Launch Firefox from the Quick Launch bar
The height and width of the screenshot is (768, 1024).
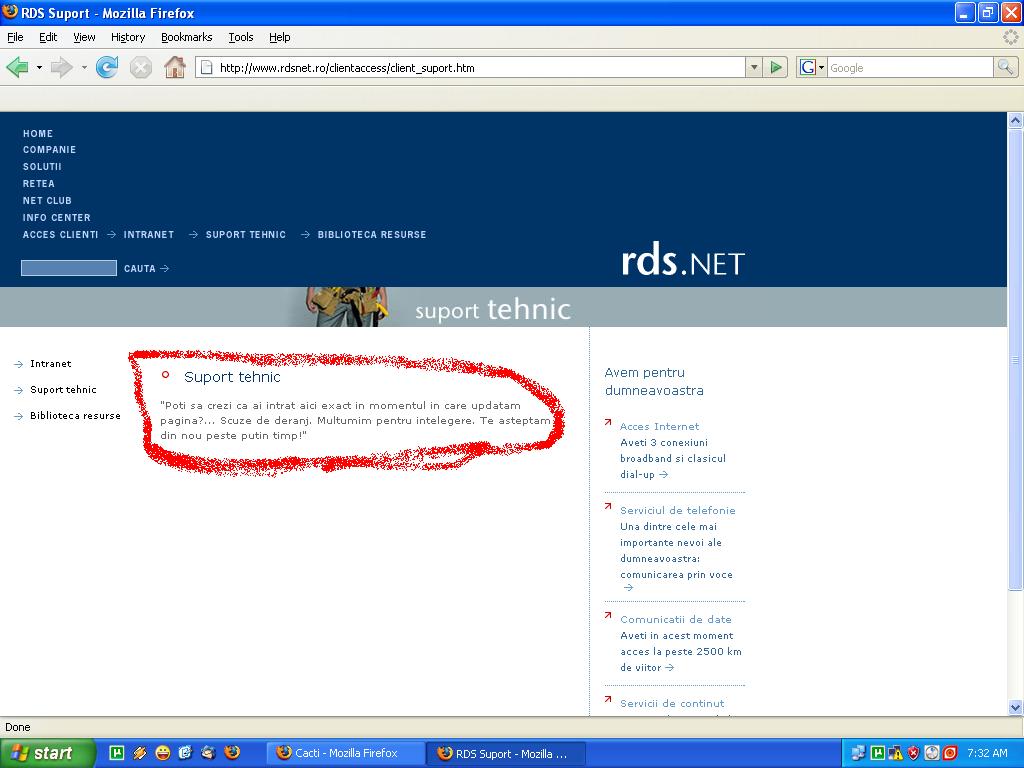232,753
